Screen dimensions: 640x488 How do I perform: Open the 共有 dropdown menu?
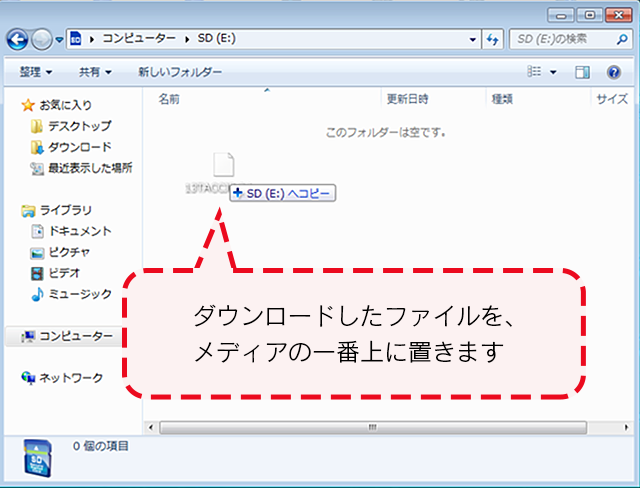(x=95, y=72)
